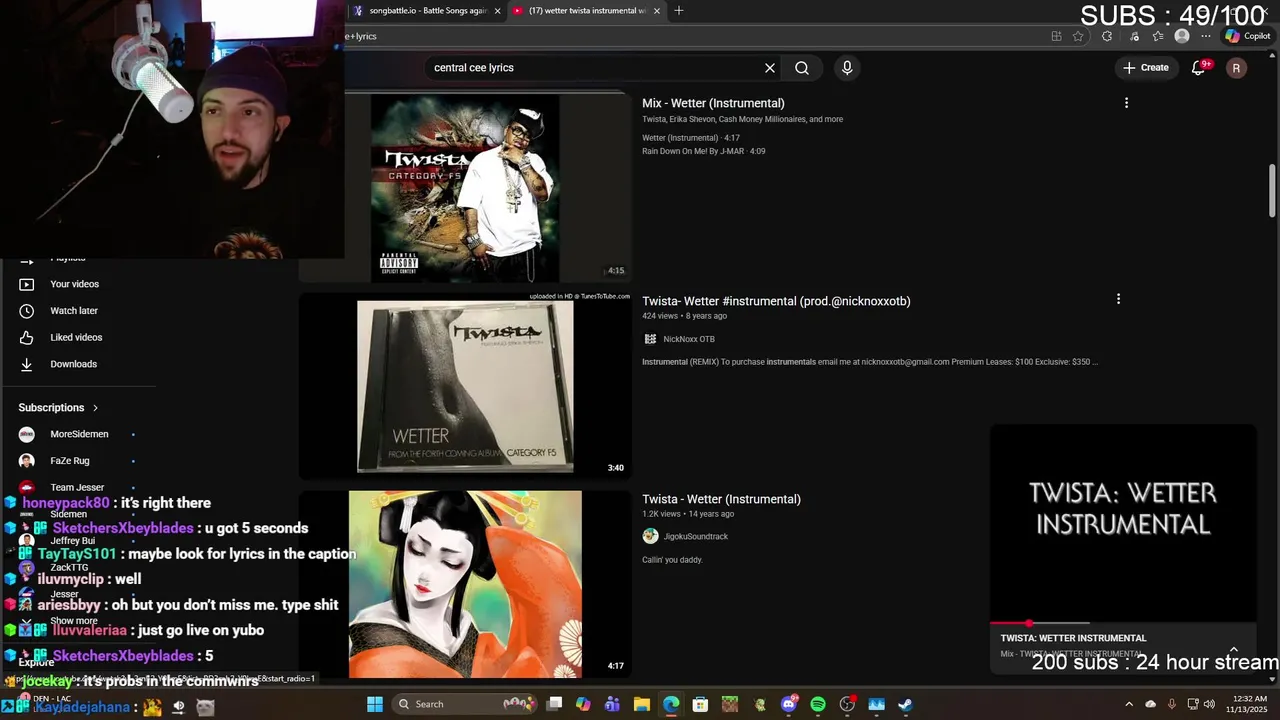Open geisha artwork video thumbnail
The image size is (1280, 720).
coord(465,584)
